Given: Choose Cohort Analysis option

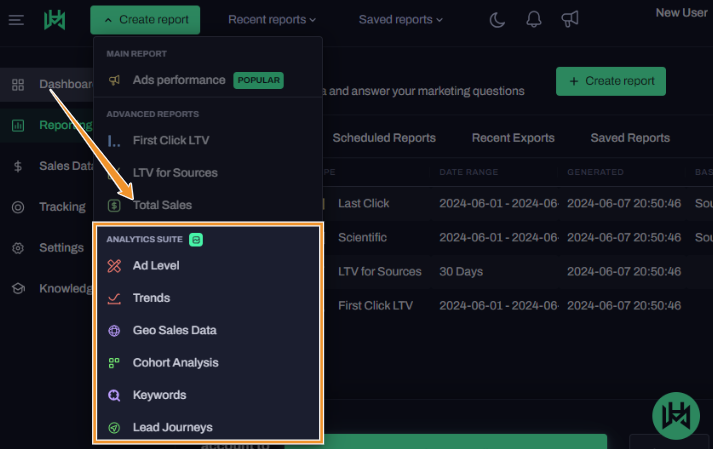Looking at the screenshot, I should pyautogui.click(x=175, y=363).
